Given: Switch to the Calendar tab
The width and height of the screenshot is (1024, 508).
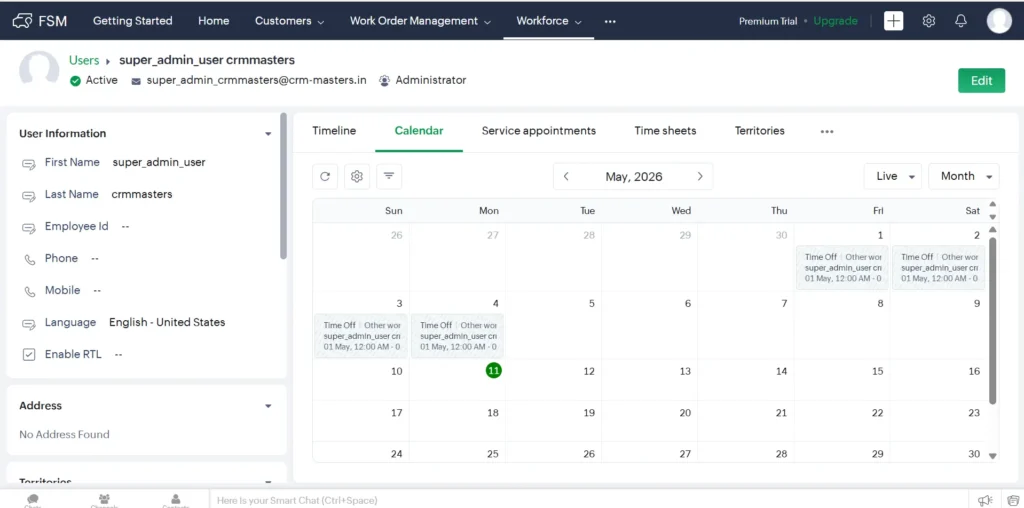Looking at the screenshot, I should click(x=419, y=131).
